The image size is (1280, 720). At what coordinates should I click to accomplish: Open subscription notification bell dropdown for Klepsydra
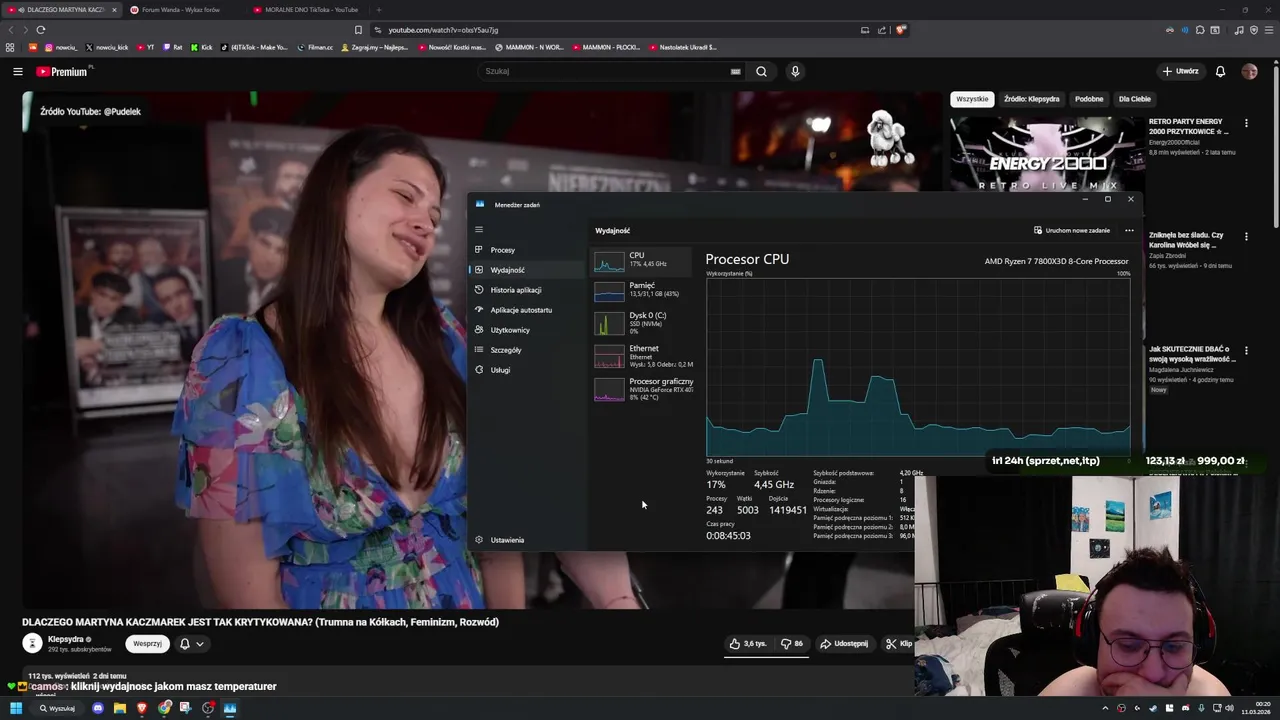tap(191, 644)
